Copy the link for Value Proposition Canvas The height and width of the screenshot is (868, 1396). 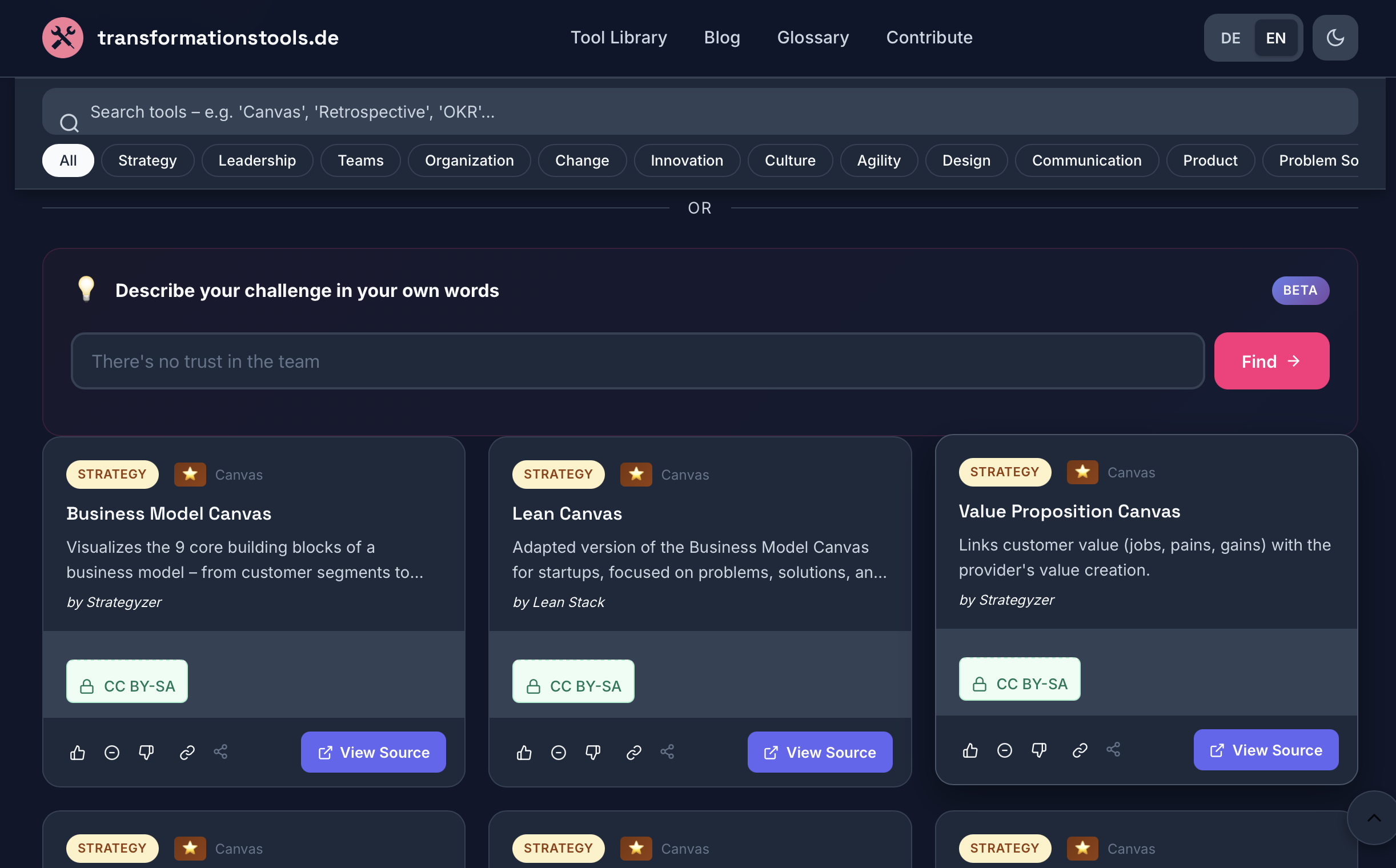point(1080,750)
